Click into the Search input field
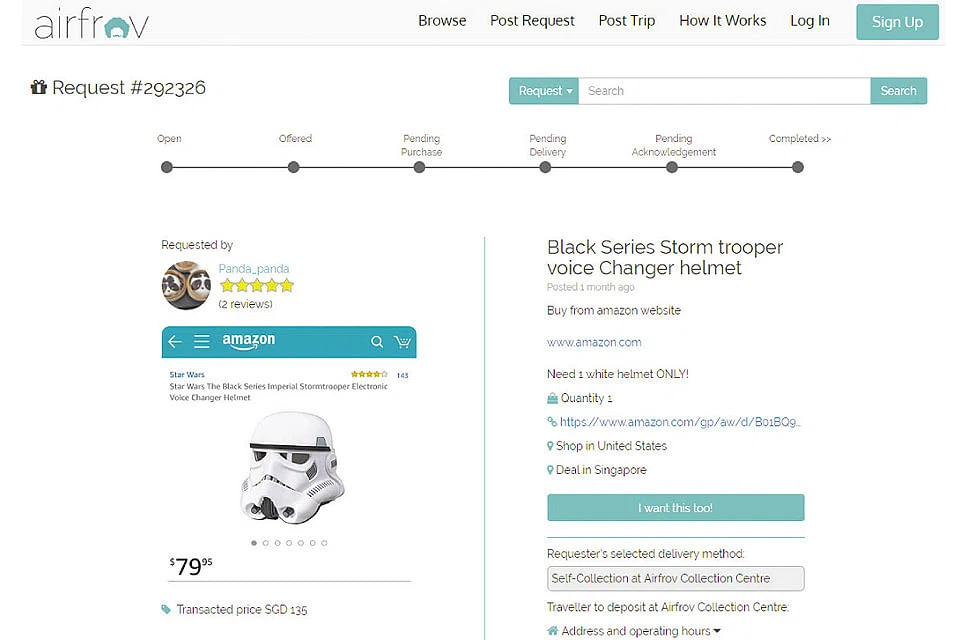Viewport: 960px width, 640px height. pyautogui.click(x=724, y=91)
